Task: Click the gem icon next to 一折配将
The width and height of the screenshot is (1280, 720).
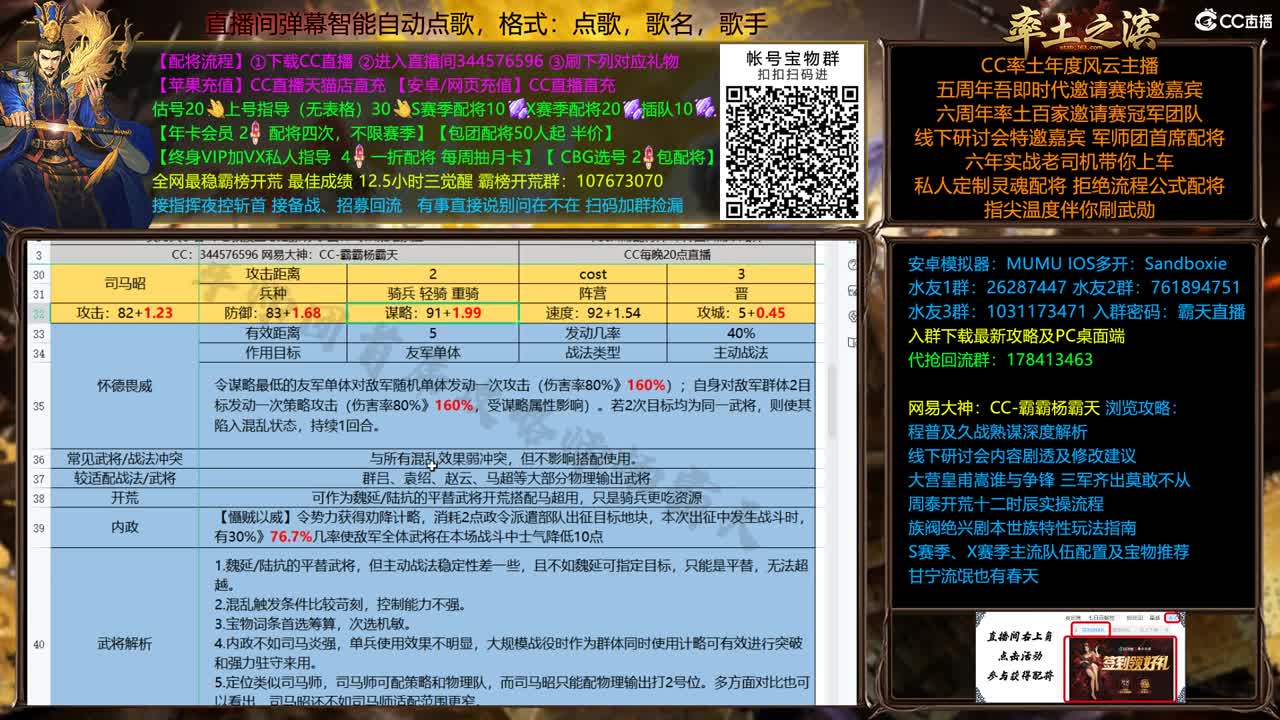Action: [359, 158]
